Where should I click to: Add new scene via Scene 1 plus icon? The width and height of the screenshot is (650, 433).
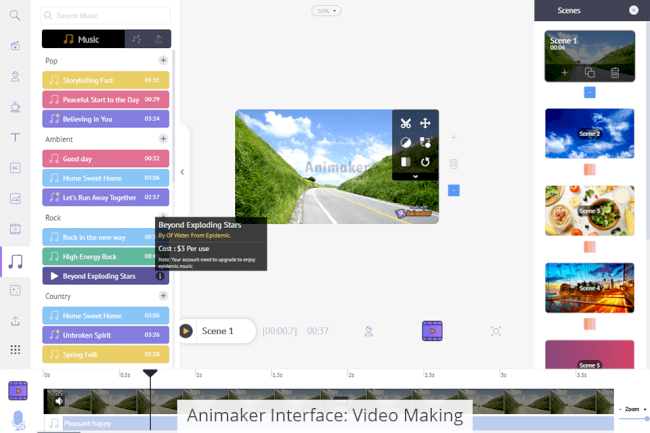(x=564, y=73)
